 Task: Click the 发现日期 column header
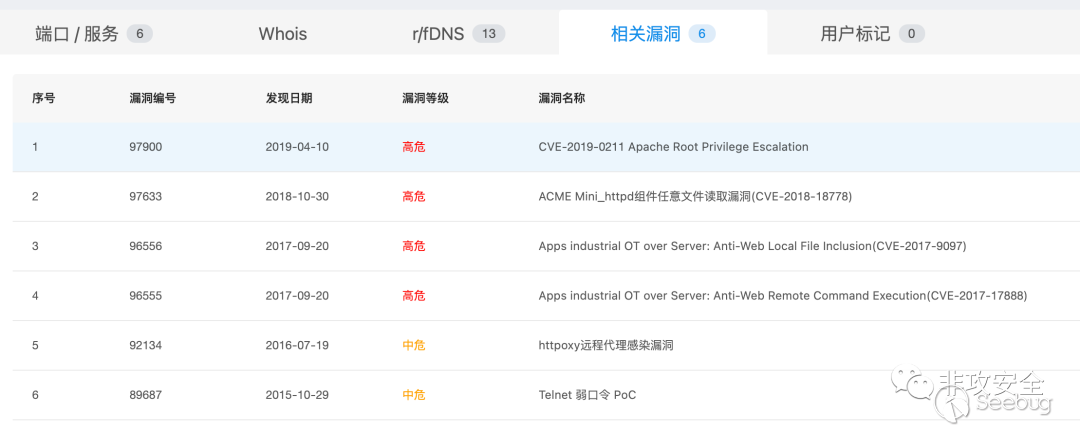tap(289, 98)
